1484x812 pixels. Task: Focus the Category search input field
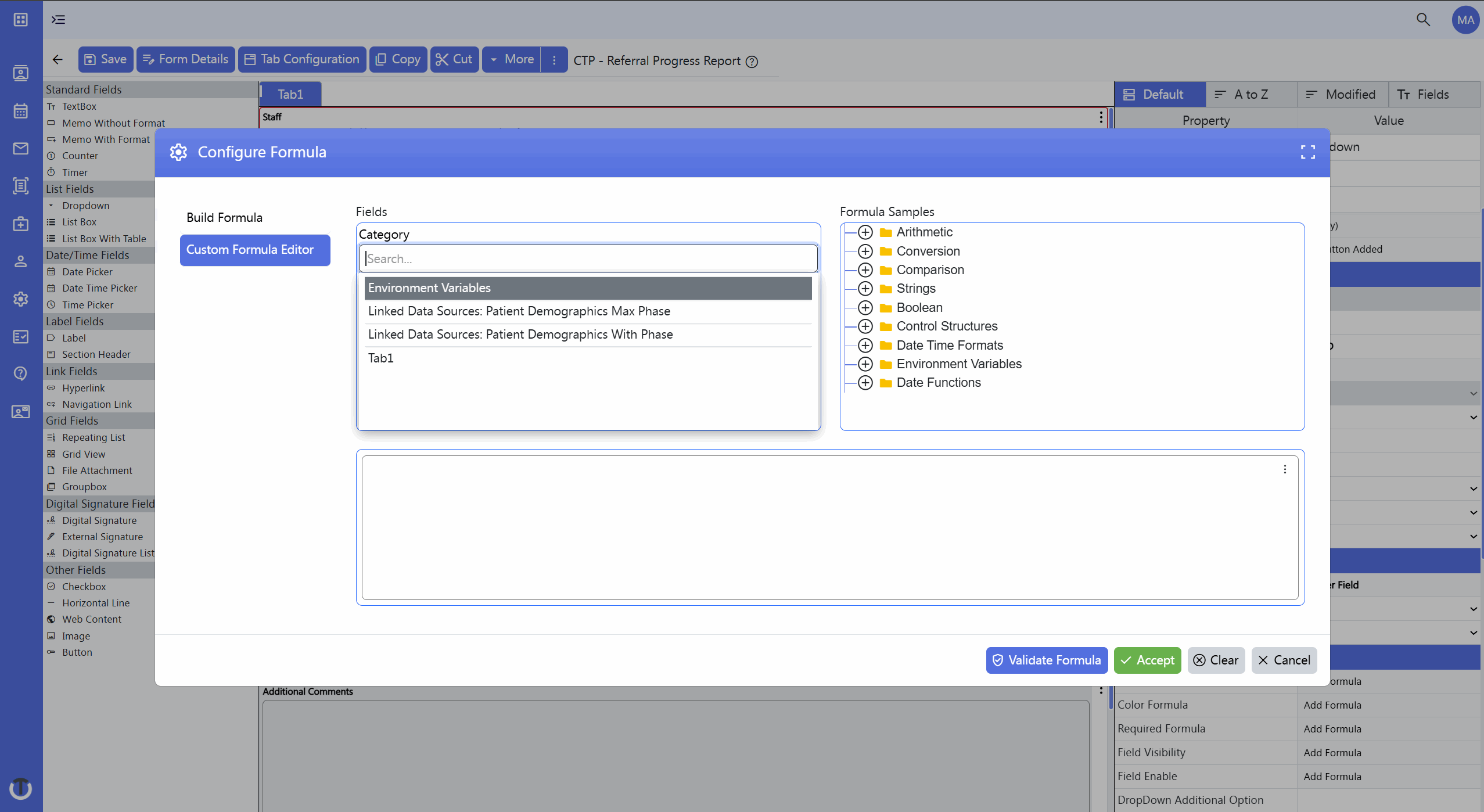point(588,259)
